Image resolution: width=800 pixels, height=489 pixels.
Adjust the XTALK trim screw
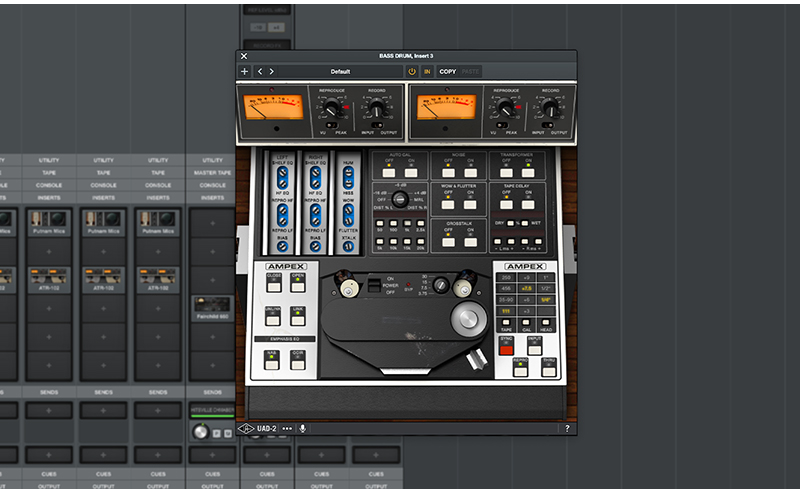pyautogui.click(x=348, y=247)
